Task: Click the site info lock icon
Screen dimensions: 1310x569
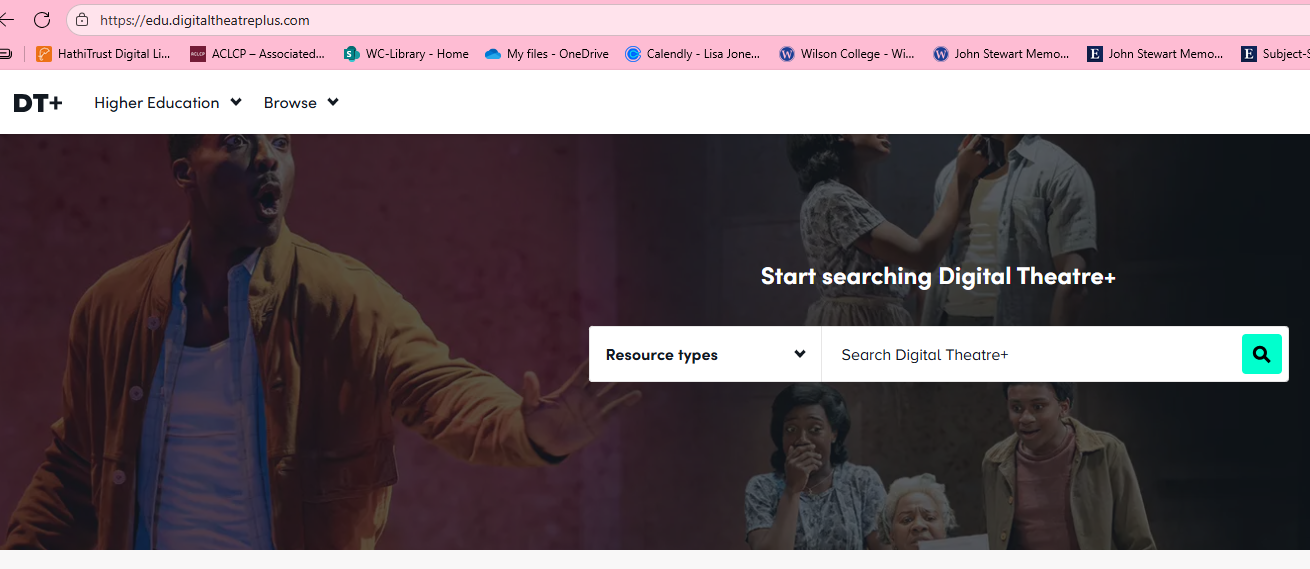Action: (82, 20)
